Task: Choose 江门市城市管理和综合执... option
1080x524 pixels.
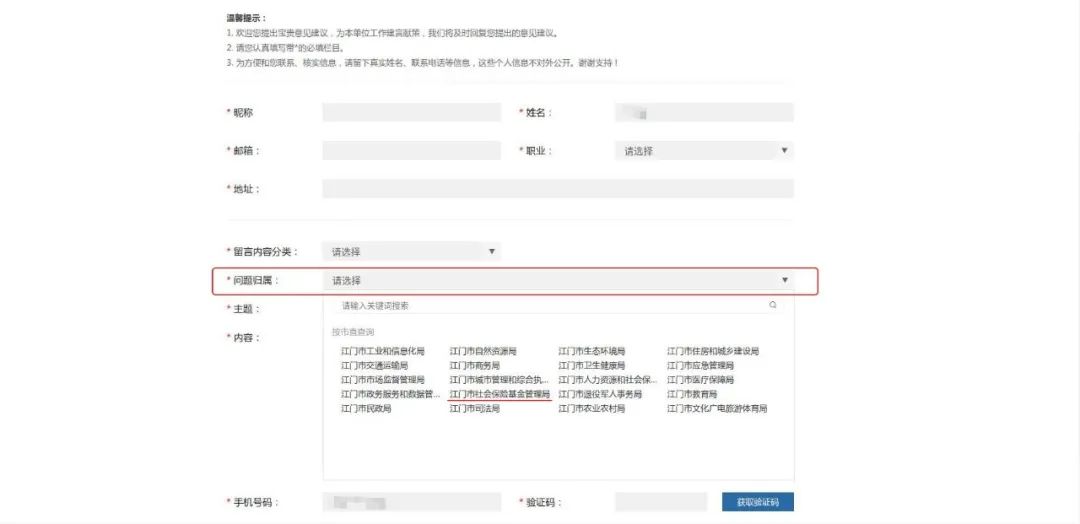Action: coord(499,380)
